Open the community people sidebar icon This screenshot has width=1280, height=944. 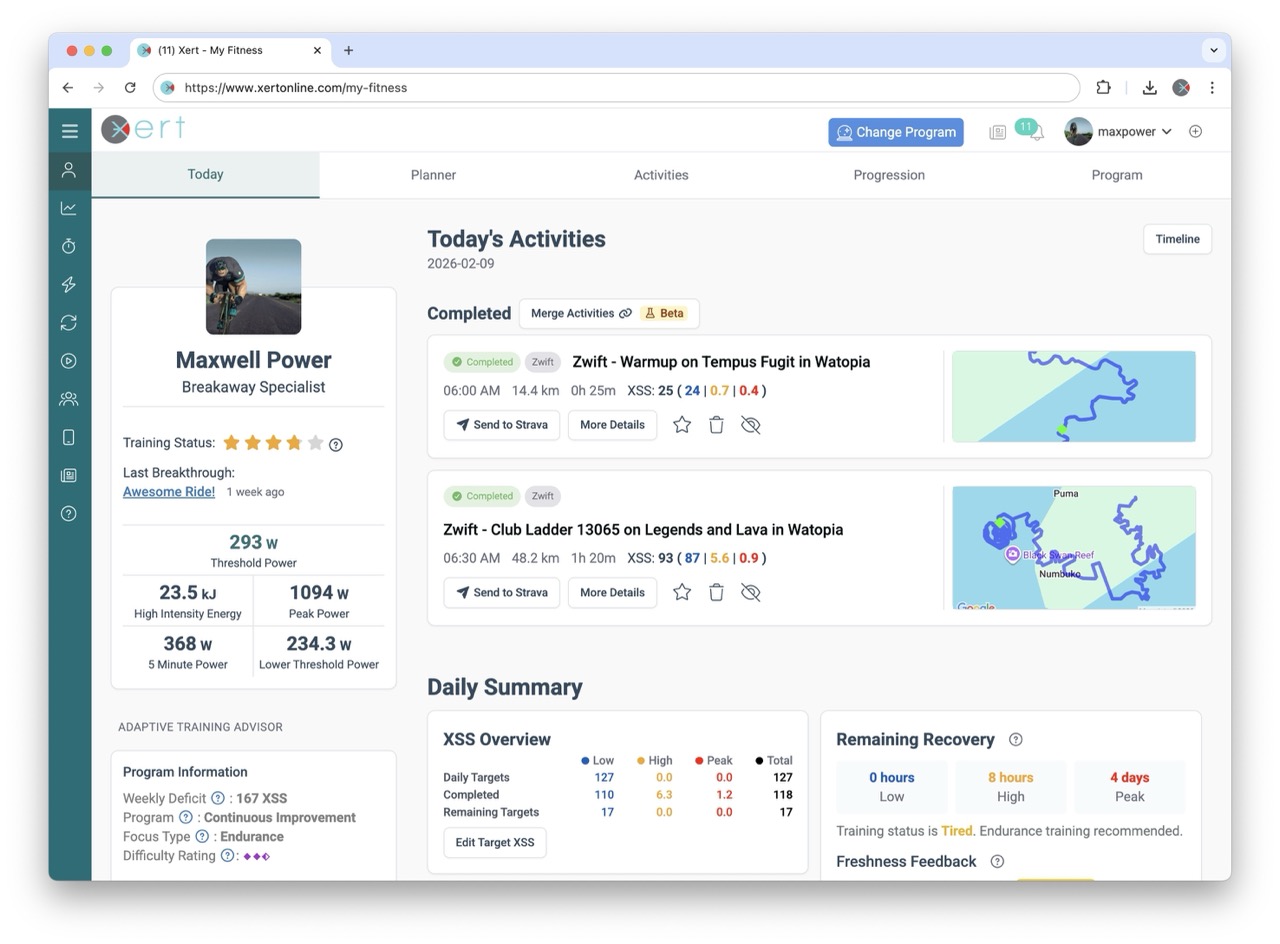(69, 399)
